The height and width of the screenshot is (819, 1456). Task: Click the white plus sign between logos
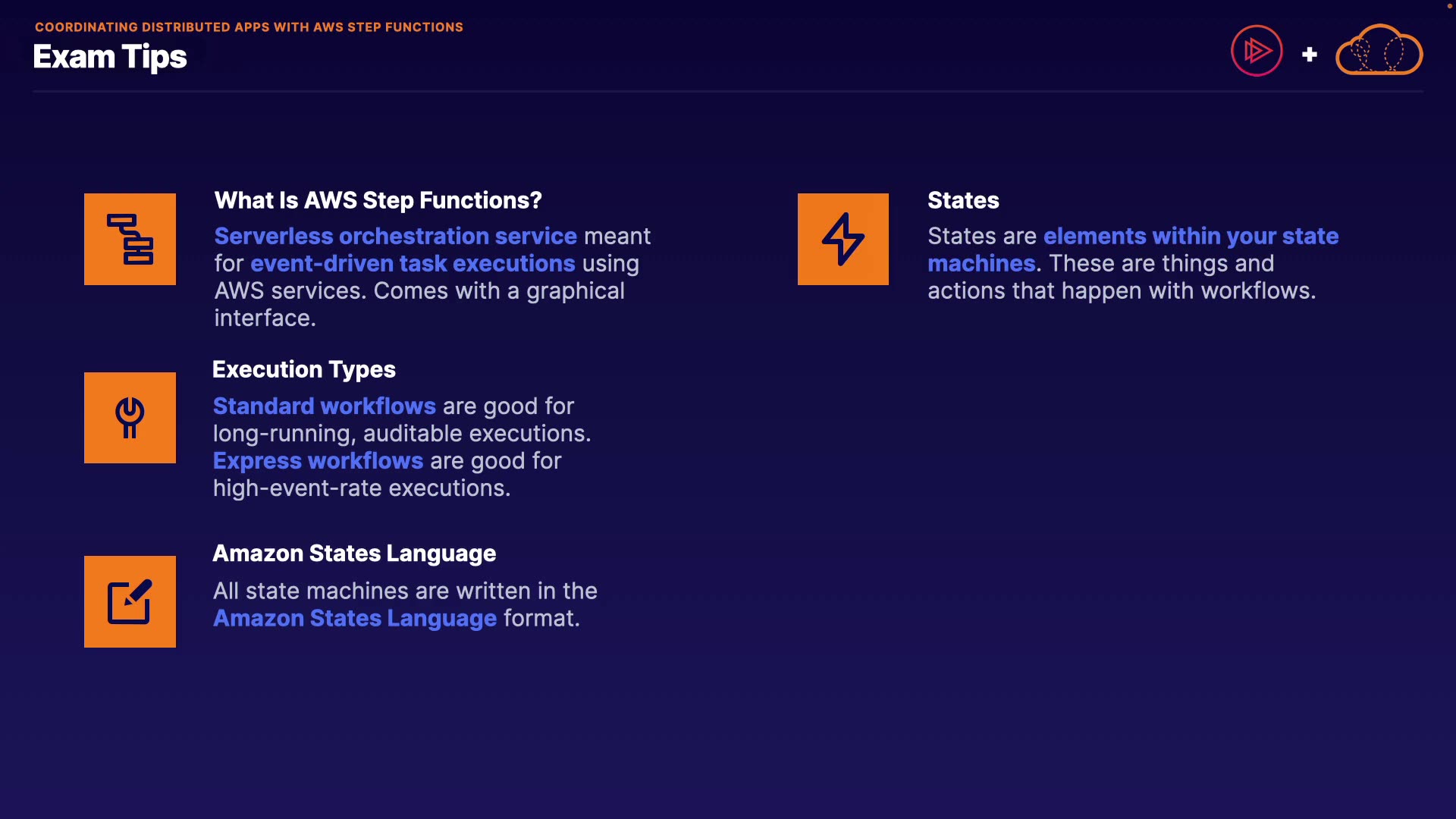click(x=1309, y=55)
